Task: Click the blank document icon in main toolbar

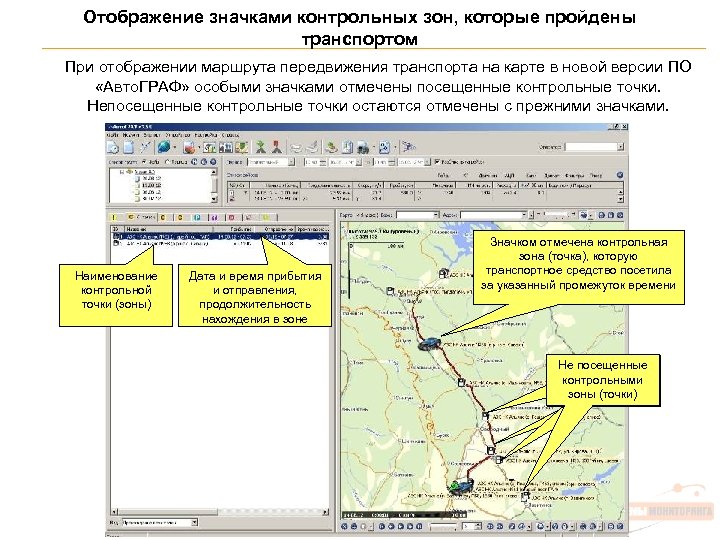Action: [x=129, y=147]
